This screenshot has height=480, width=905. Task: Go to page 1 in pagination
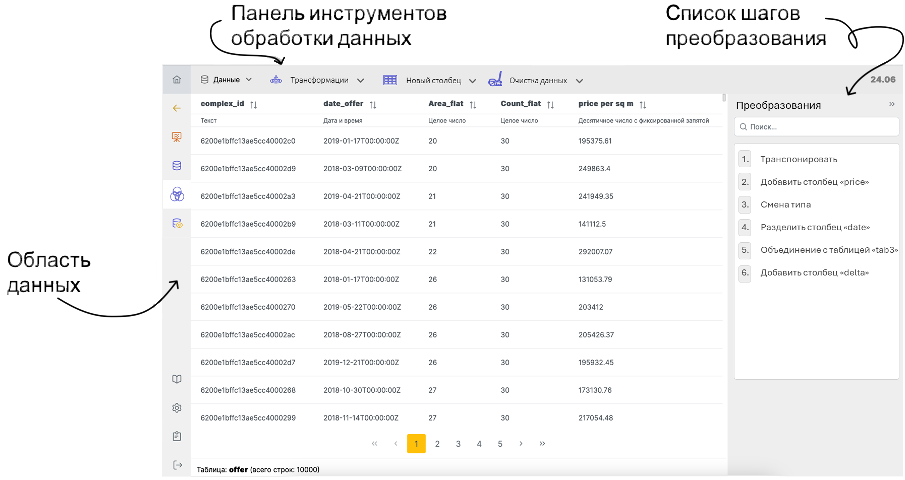[416, 444]
